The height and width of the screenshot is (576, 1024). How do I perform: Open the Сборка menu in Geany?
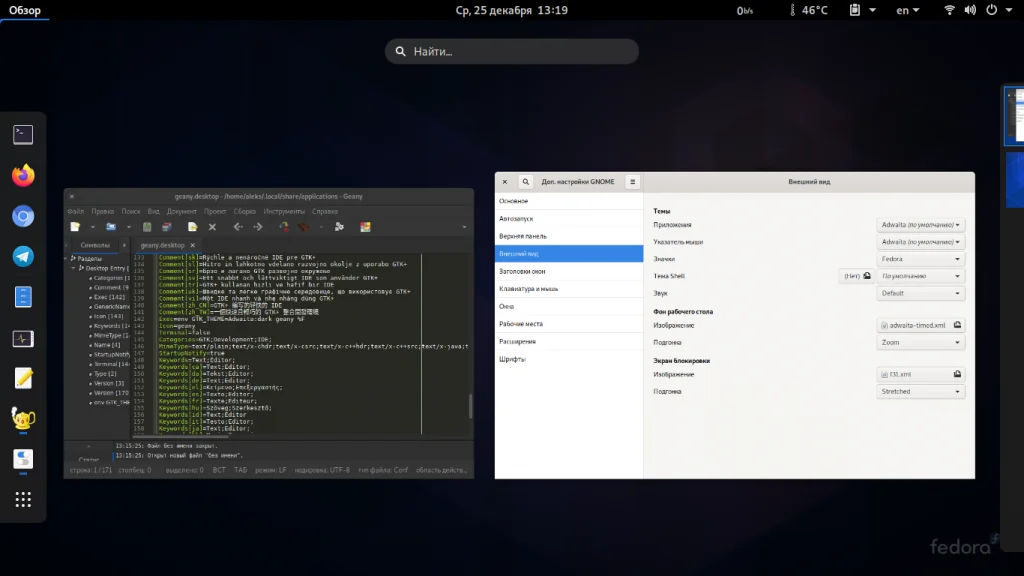[x=245, y=212]
